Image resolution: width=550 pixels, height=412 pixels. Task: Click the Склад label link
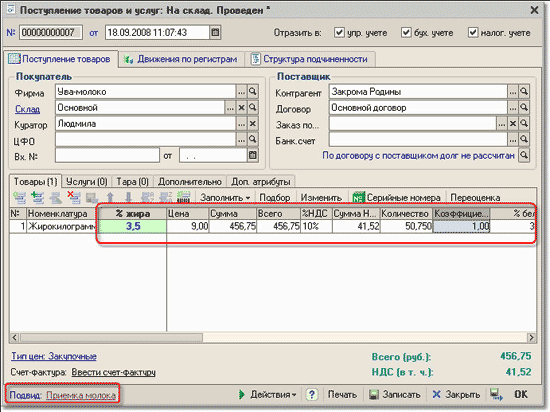(27, 109)
